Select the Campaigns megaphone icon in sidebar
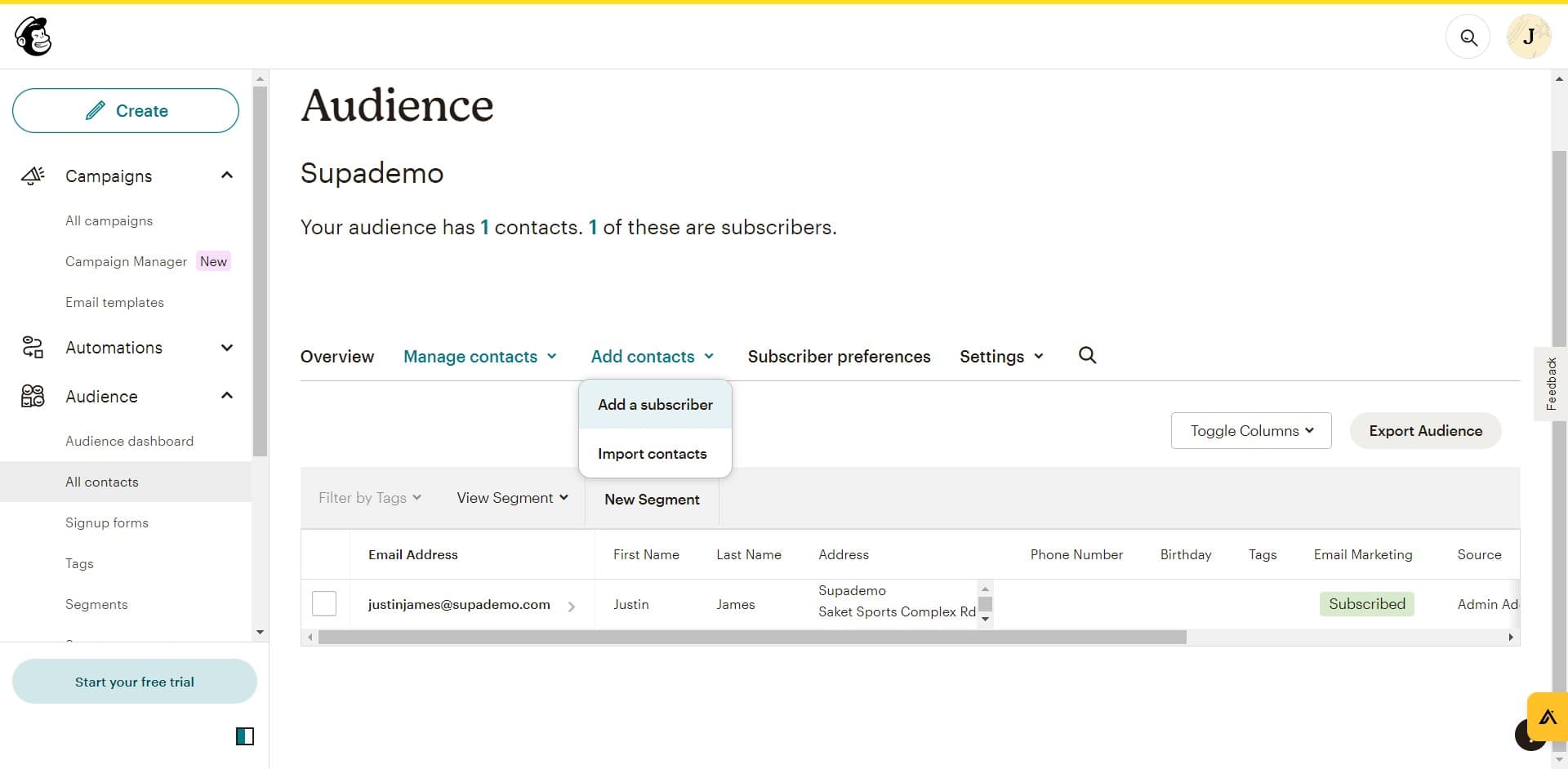This screenshot has width=1568, height=769. coord(32,176)
